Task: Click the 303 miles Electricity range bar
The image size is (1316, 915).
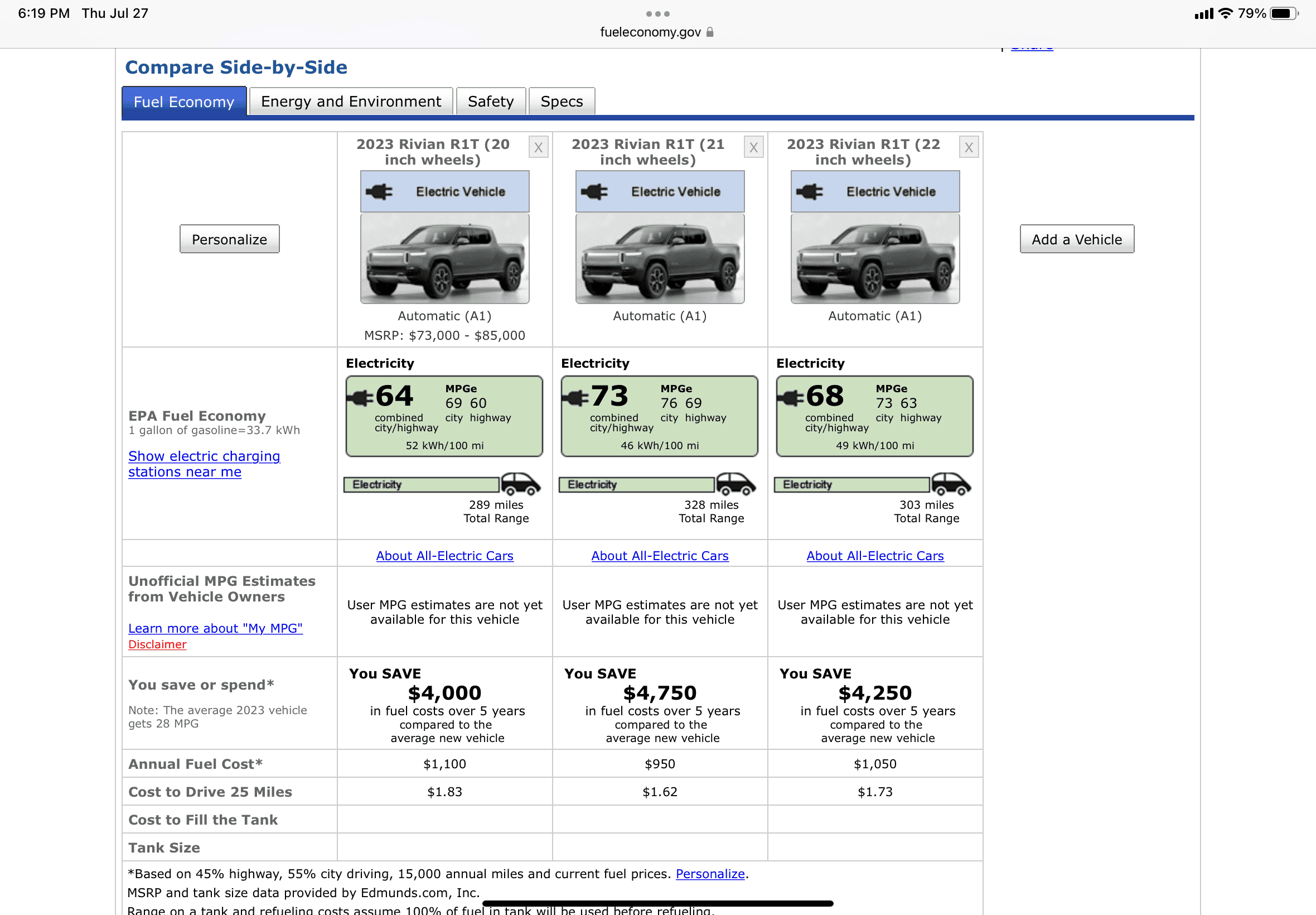Action: 852,485
